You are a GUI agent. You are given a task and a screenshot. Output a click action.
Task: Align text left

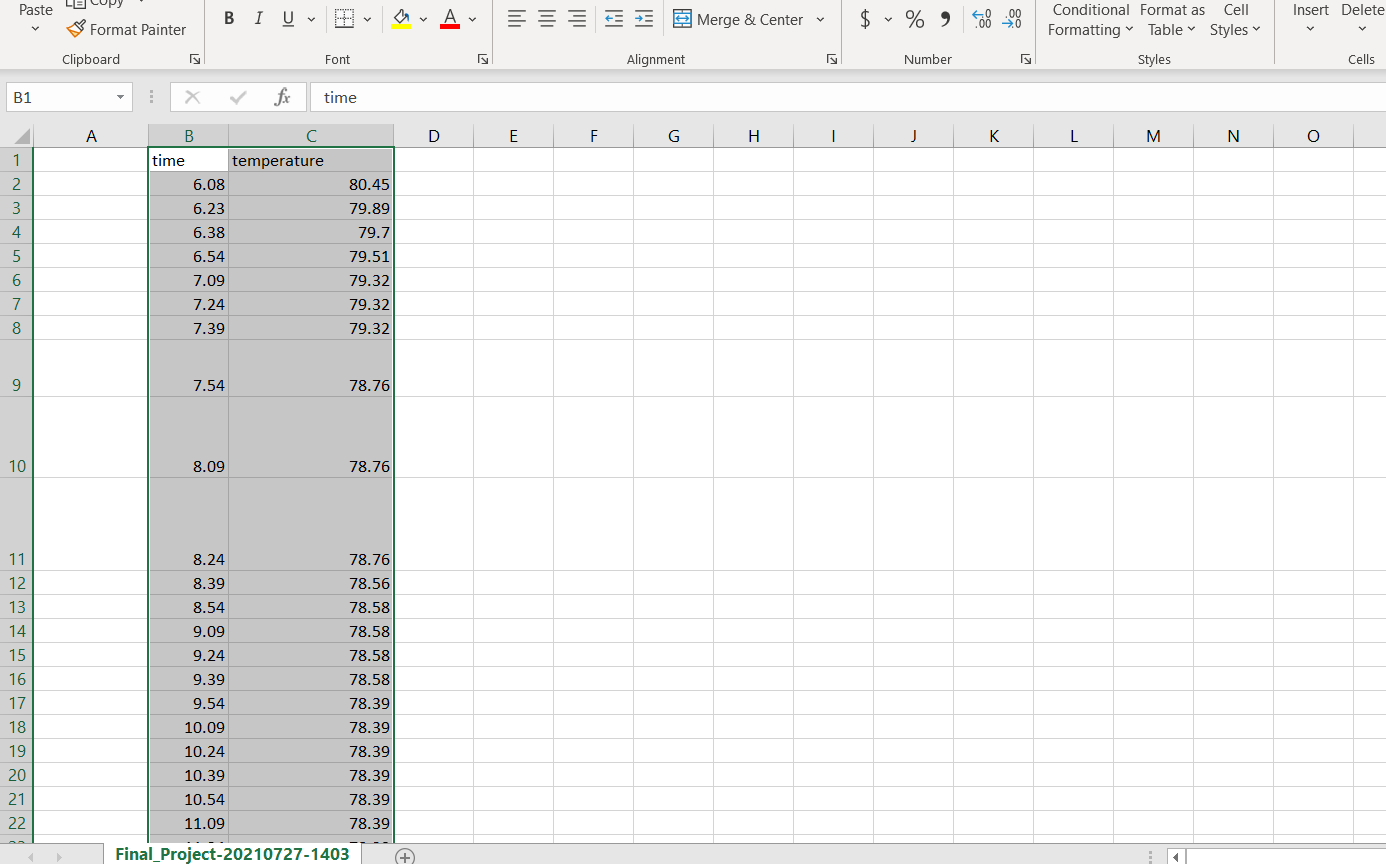(516, 19)
